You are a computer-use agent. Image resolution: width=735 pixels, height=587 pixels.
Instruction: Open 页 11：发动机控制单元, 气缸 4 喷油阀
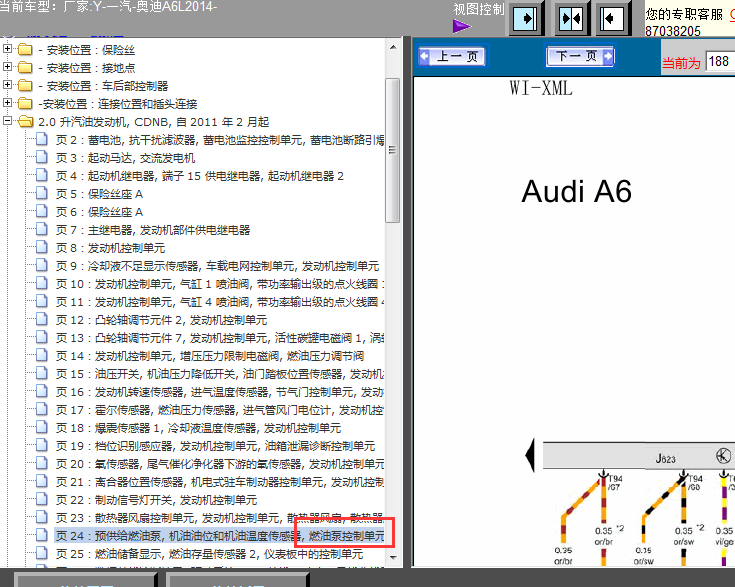pos(220,302)
